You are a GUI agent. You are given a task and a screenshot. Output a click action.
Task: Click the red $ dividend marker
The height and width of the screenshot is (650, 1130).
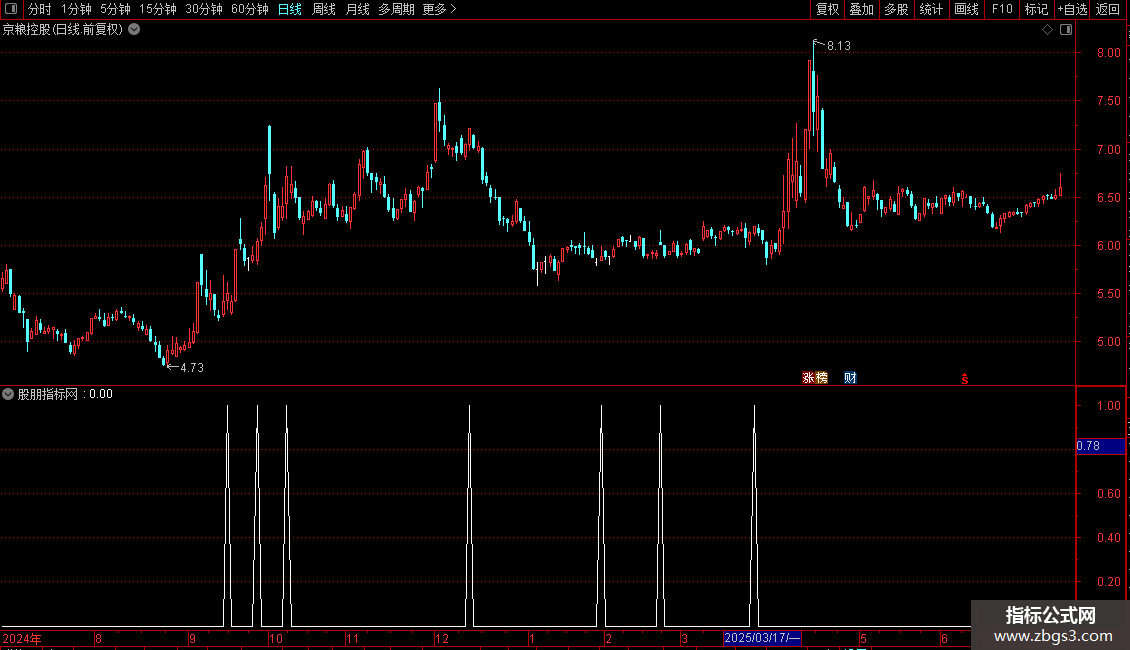coord(965,379)
